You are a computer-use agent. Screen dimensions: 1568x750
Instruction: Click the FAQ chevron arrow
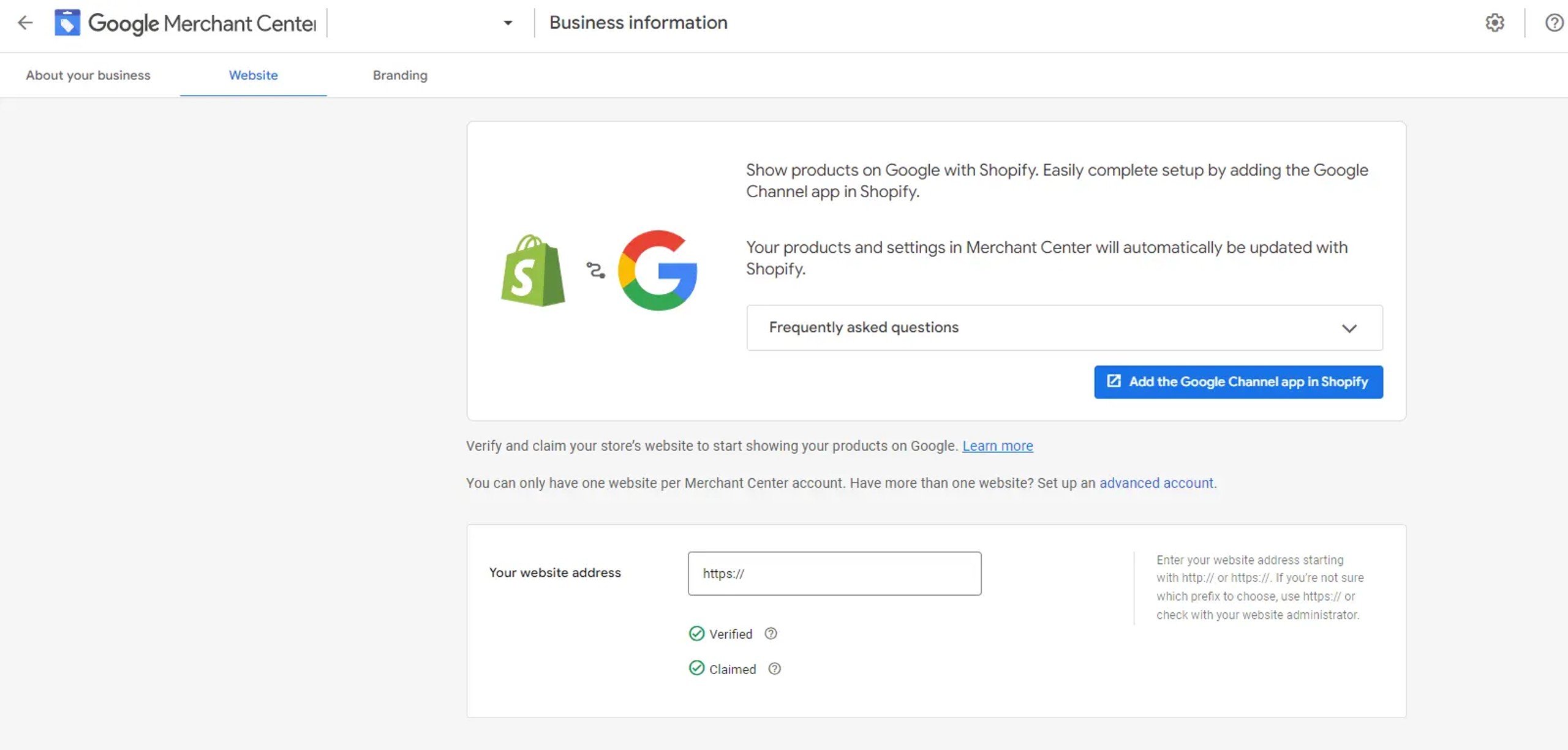pyautogui.click(x=1349, y=328)
